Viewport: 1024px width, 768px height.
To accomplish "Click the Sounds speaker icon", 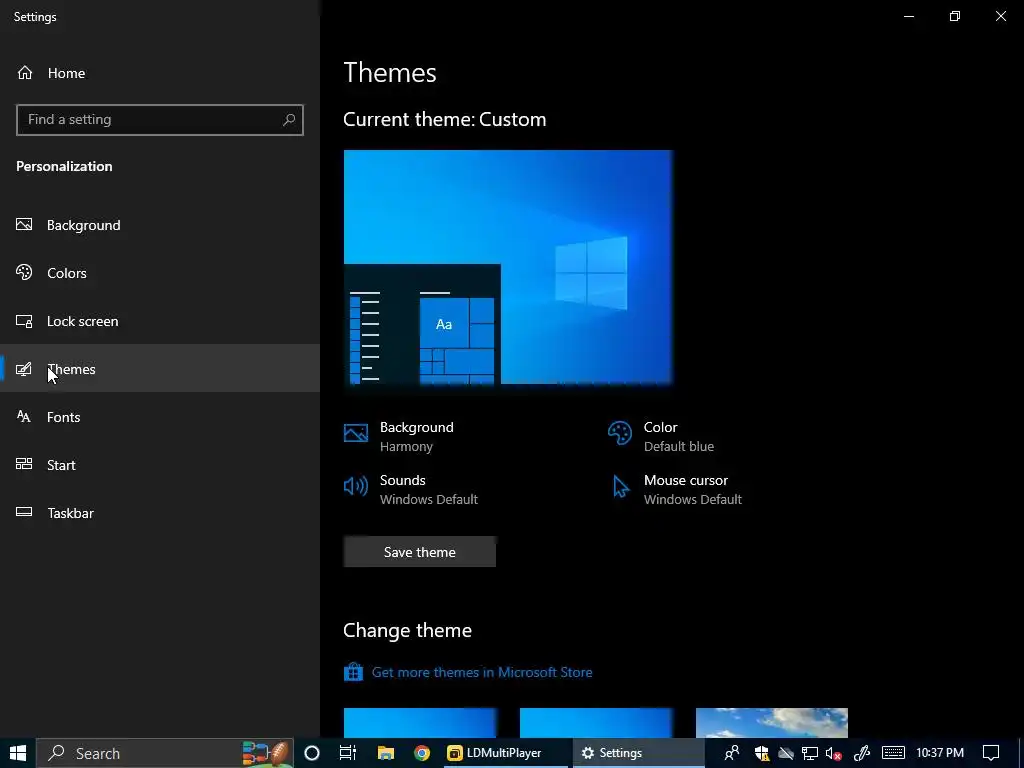I will pyautogui.click(x=356, y=486).
